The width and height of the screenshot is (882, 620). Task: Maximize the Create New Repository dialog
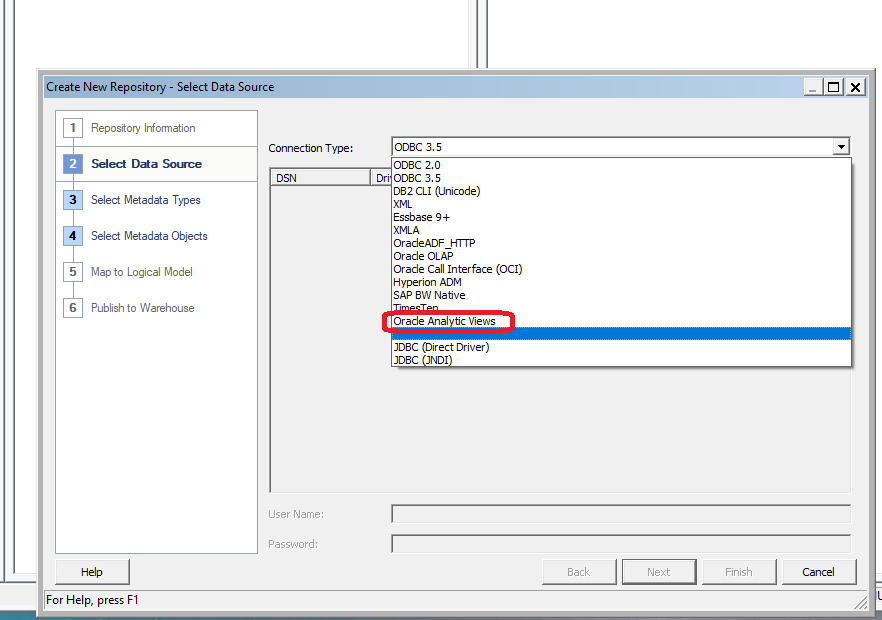(x=834, y=87)
